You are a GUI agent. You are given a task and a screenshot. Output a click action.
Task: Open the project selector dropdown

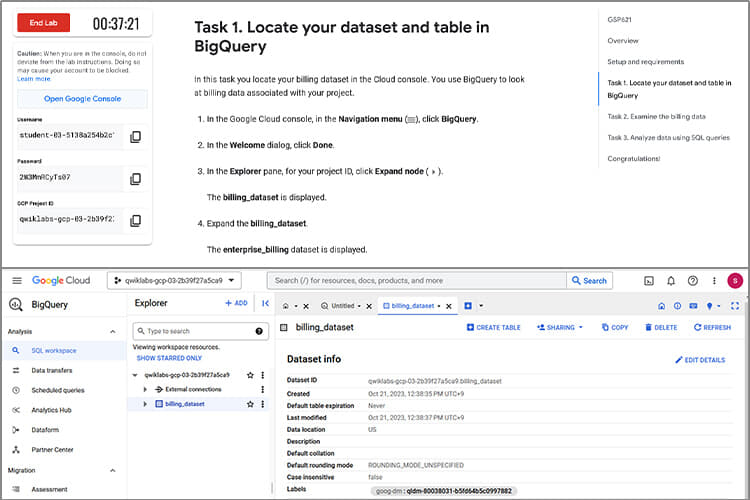[176, 281]
